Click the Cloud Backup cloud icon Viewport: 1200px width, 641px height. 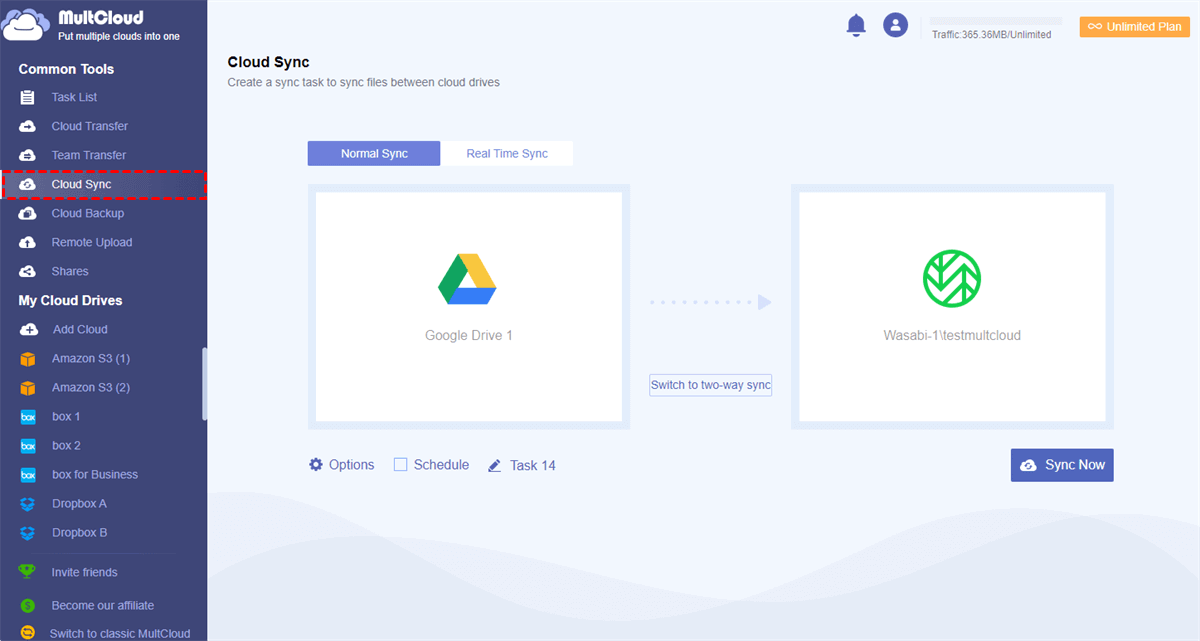click(28, 213)
